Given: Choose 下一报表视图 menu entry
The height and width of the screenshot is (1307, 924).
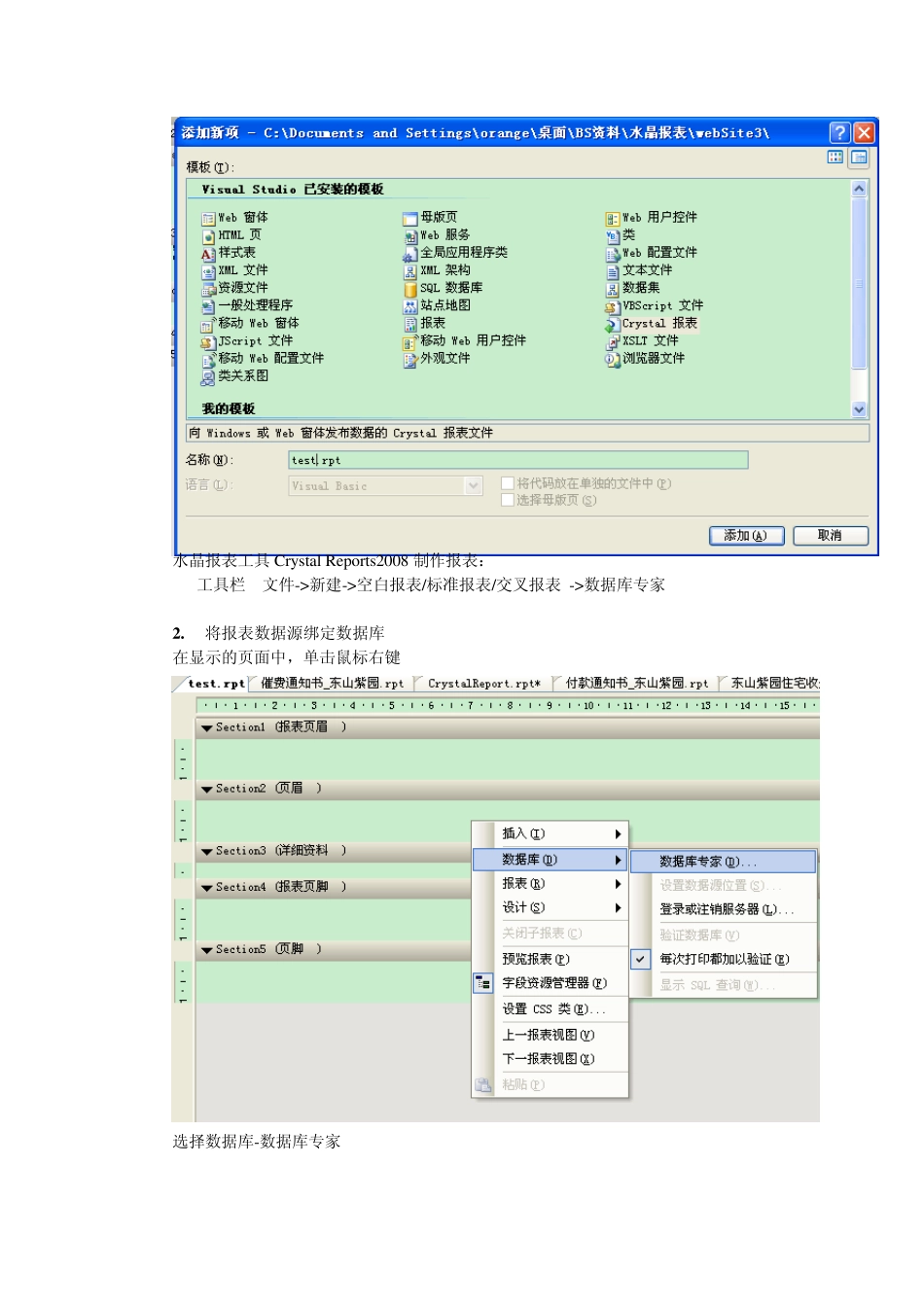Looking at the screenshot, I should pyautogui.click(x=551, y=1059).
